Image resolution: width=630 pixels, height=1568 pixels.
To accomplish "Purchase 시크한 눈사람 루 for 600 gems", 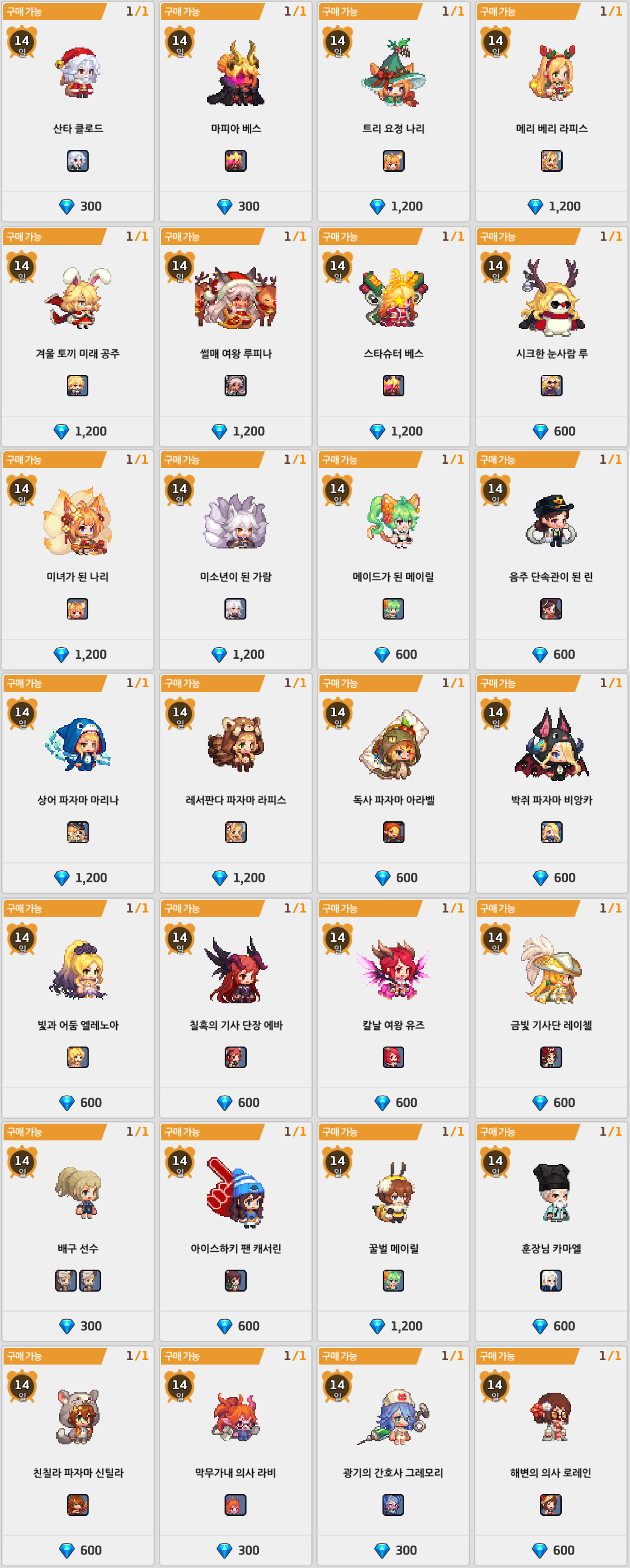I will [551, 431].
